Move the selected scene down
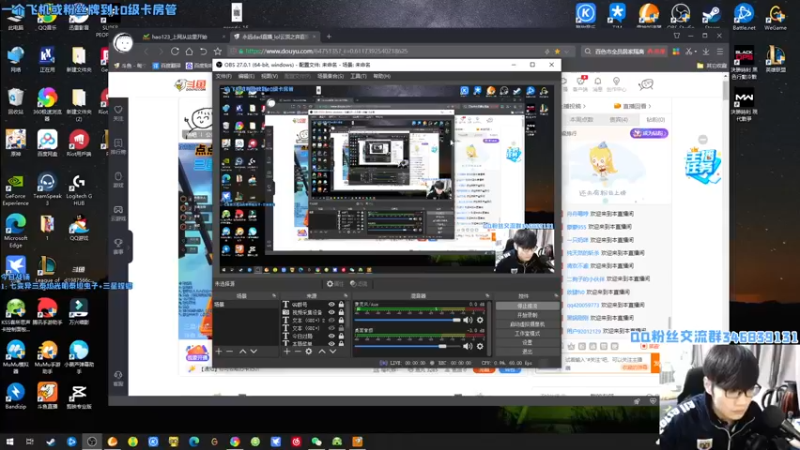The height and width of the screenshot is (450, 800). tap(254, 352)
